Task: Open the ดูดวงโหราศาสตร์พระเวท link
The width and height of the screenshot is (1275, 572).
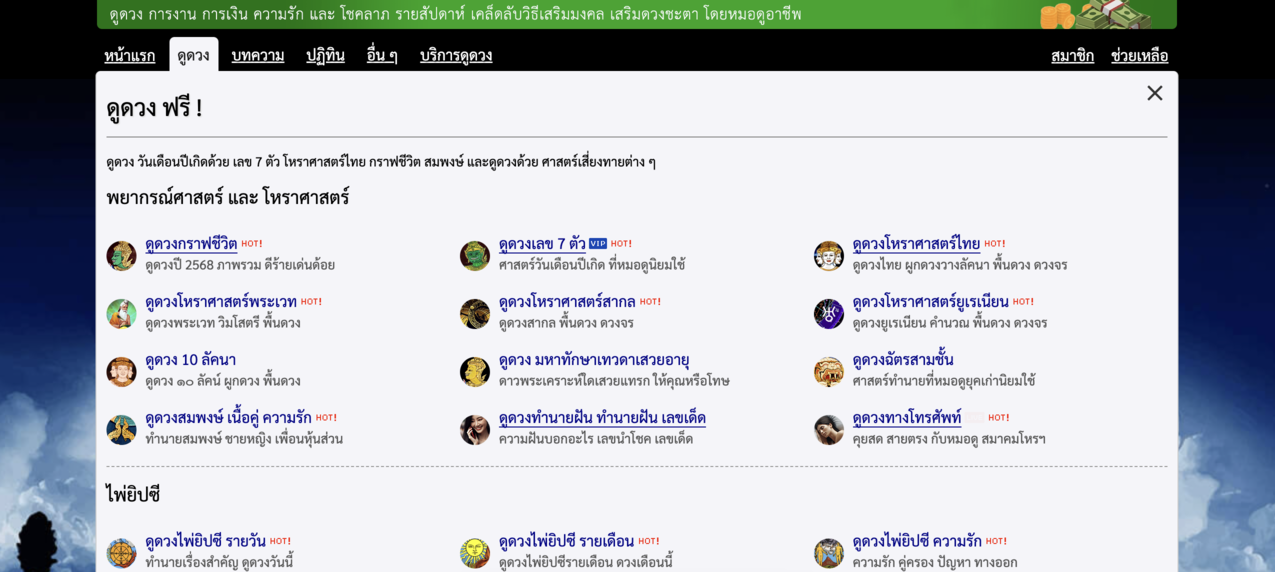Action: [221, 301]
